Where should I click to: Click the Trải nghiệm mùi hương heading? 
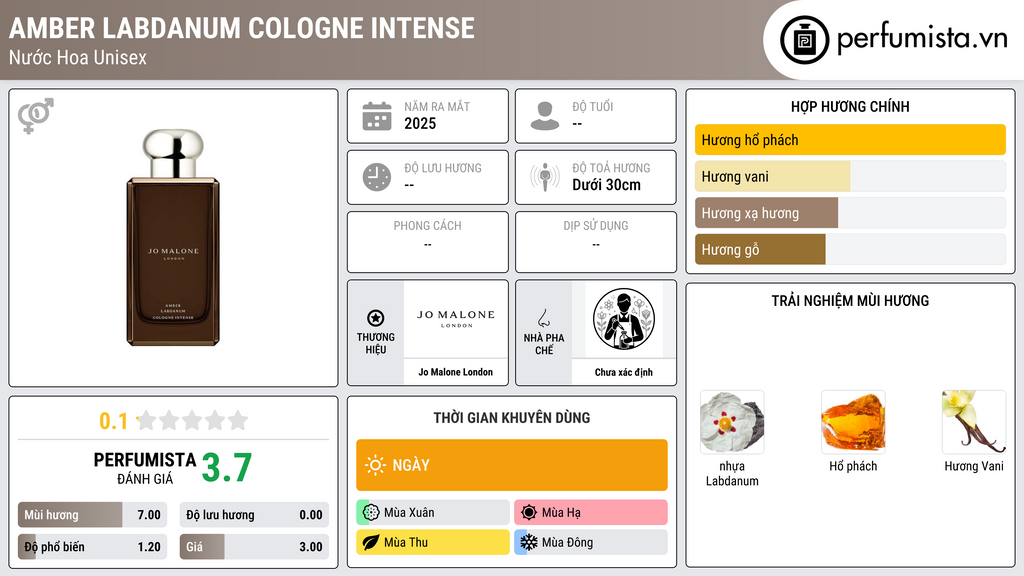click(x=850, y=301)
